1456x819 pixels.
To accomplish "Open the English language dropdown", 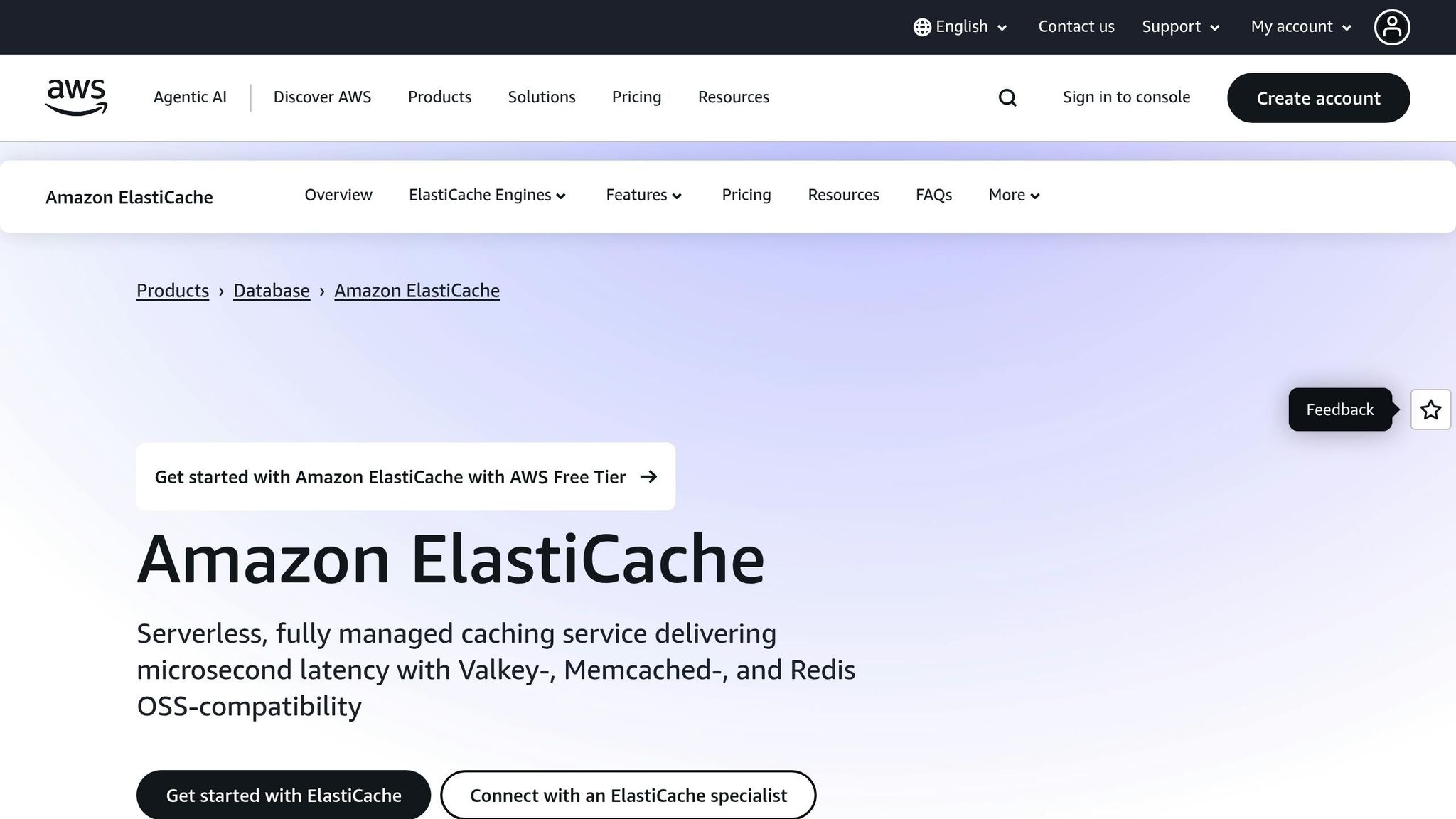I will click(x=960, y=27).
